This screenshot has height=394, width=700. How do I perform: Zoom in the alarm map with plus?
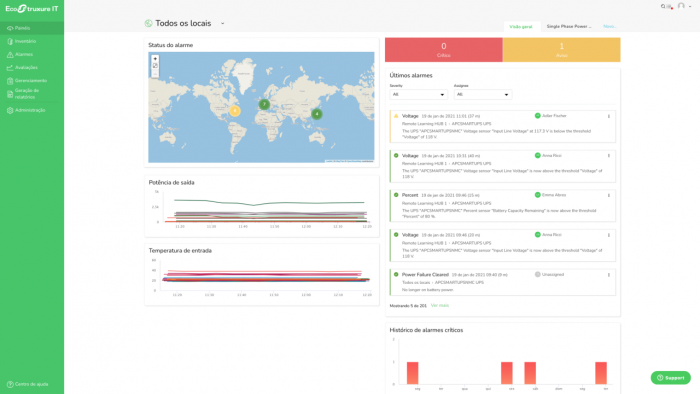[155, 58]
